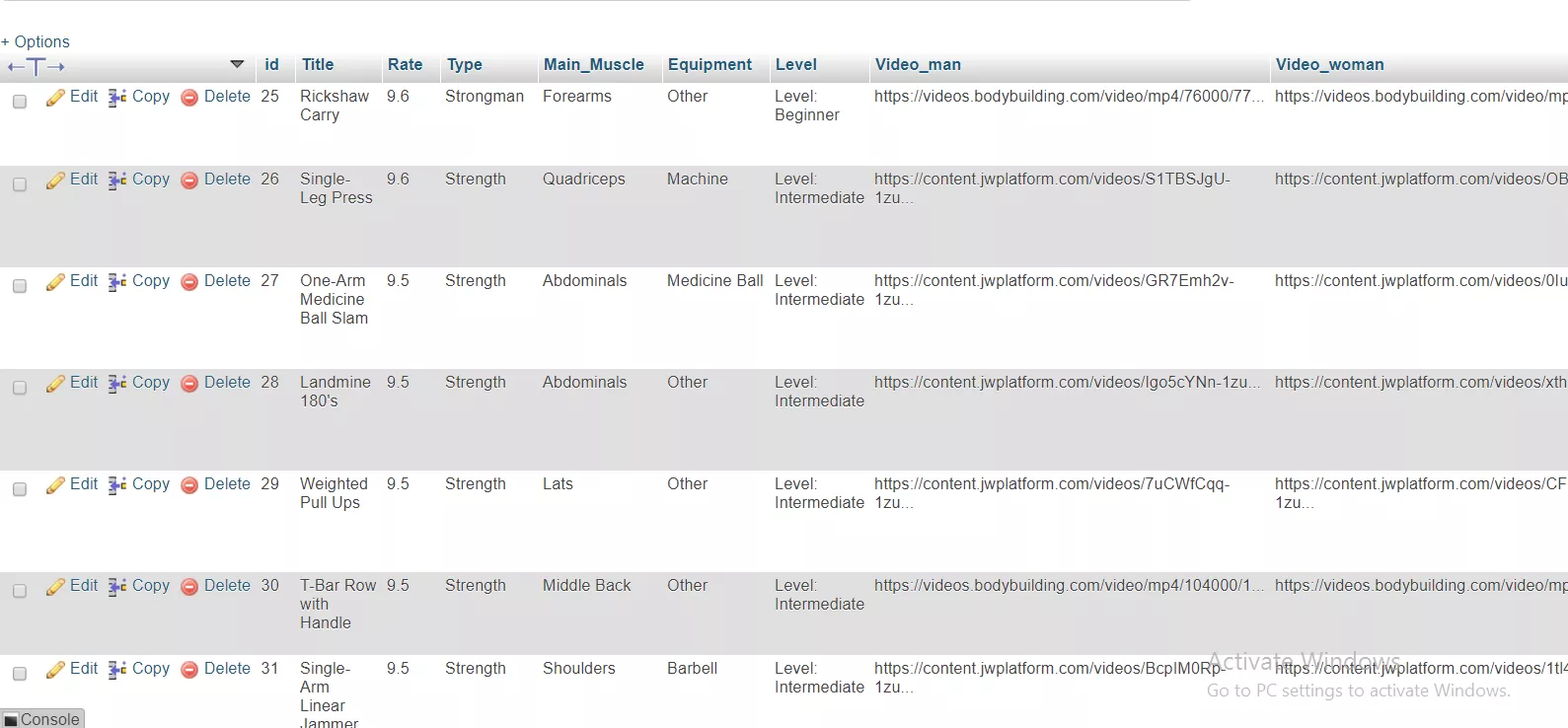Click the red Delete icon for row 27
Viewport: 1568px width, 728px height.
189,281
